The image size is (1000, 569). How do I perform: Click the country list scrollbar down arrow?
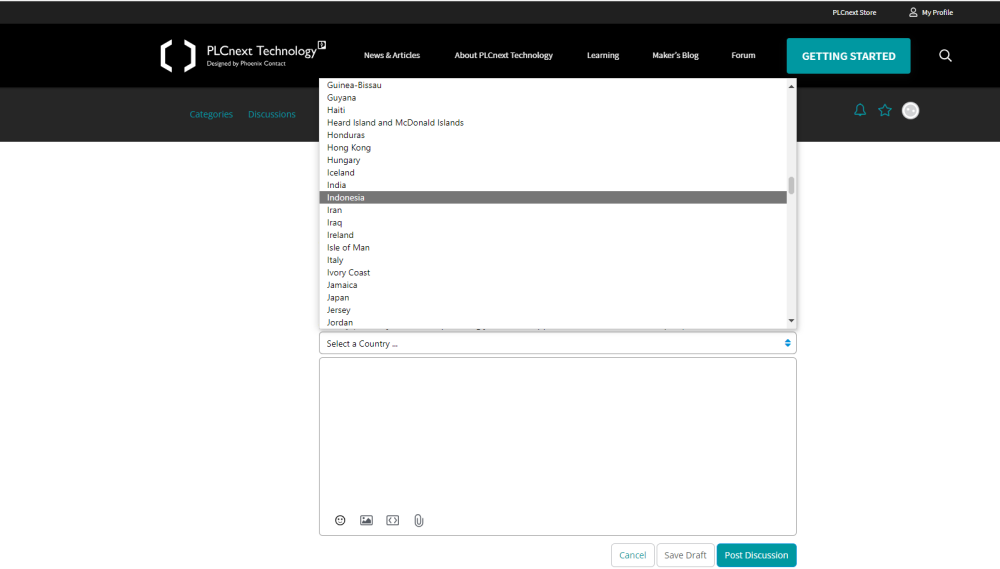(x=791, y=321)
